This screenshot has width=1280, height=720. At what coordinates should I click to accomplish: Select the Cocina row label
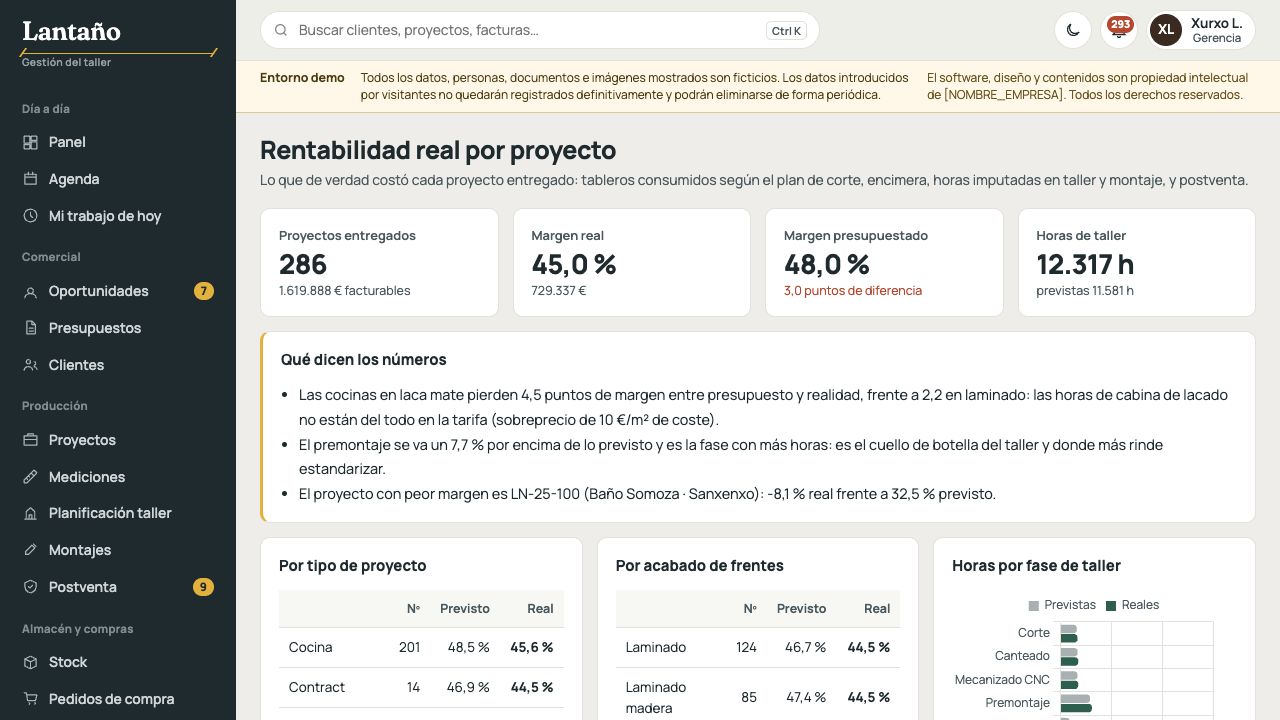pyautogui.click(x=310, y=647)
